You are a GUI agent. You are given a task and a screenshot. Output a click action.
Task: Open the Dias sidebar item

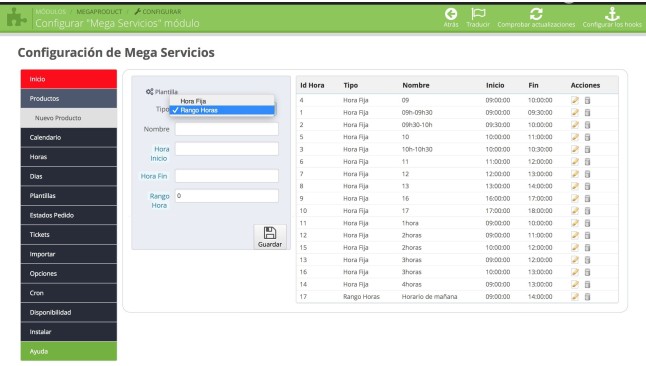[x=69, y=176]
